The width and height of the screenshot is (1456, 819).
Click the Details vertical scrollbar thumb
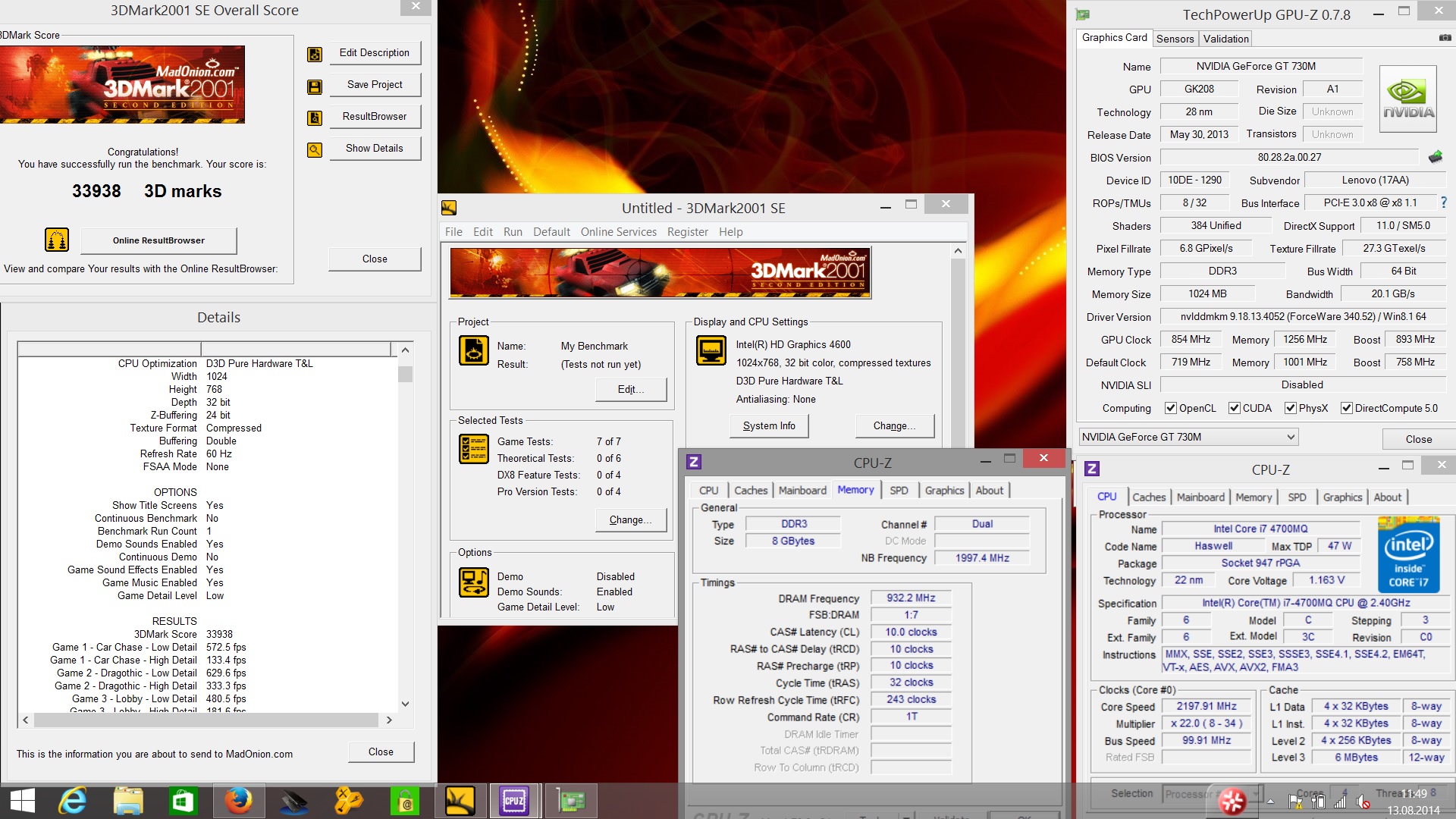tap(405, 374)
